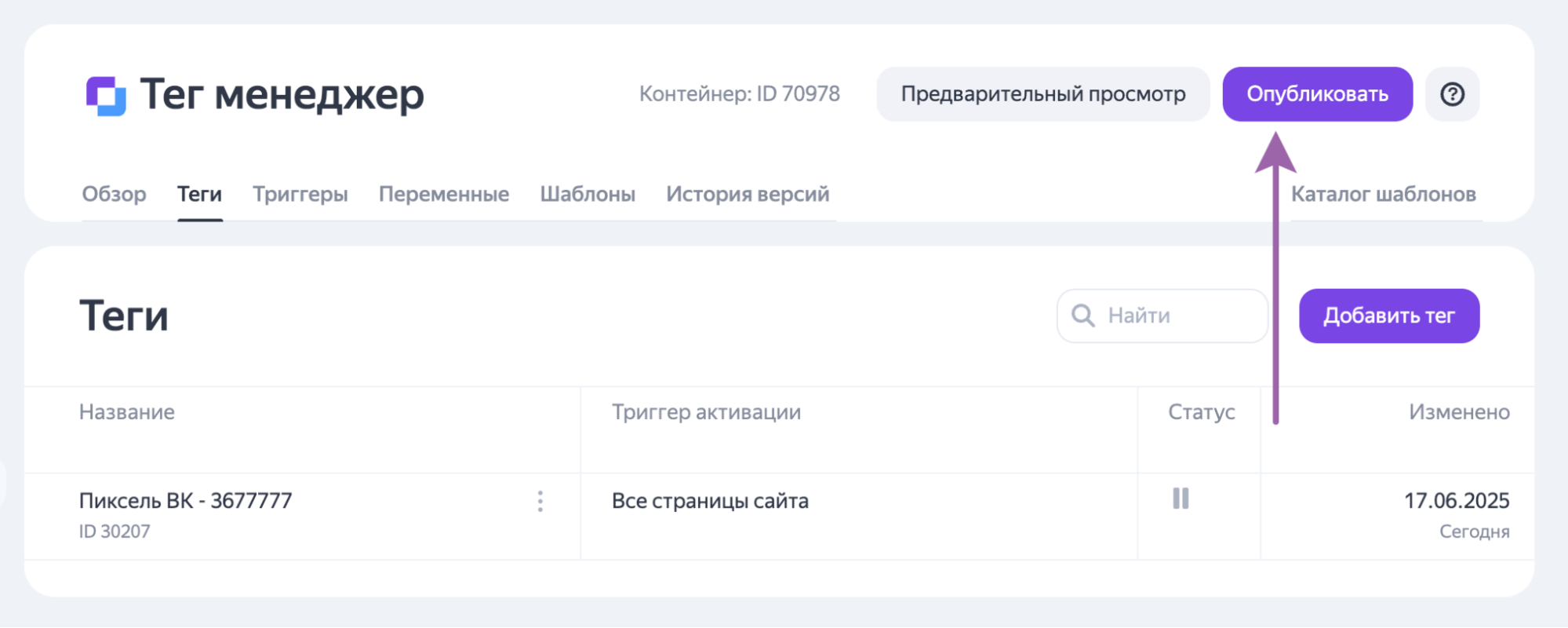Click the date 17.06.2025
Viewport: 1568px width, 628px height.
click(1457, 501)
